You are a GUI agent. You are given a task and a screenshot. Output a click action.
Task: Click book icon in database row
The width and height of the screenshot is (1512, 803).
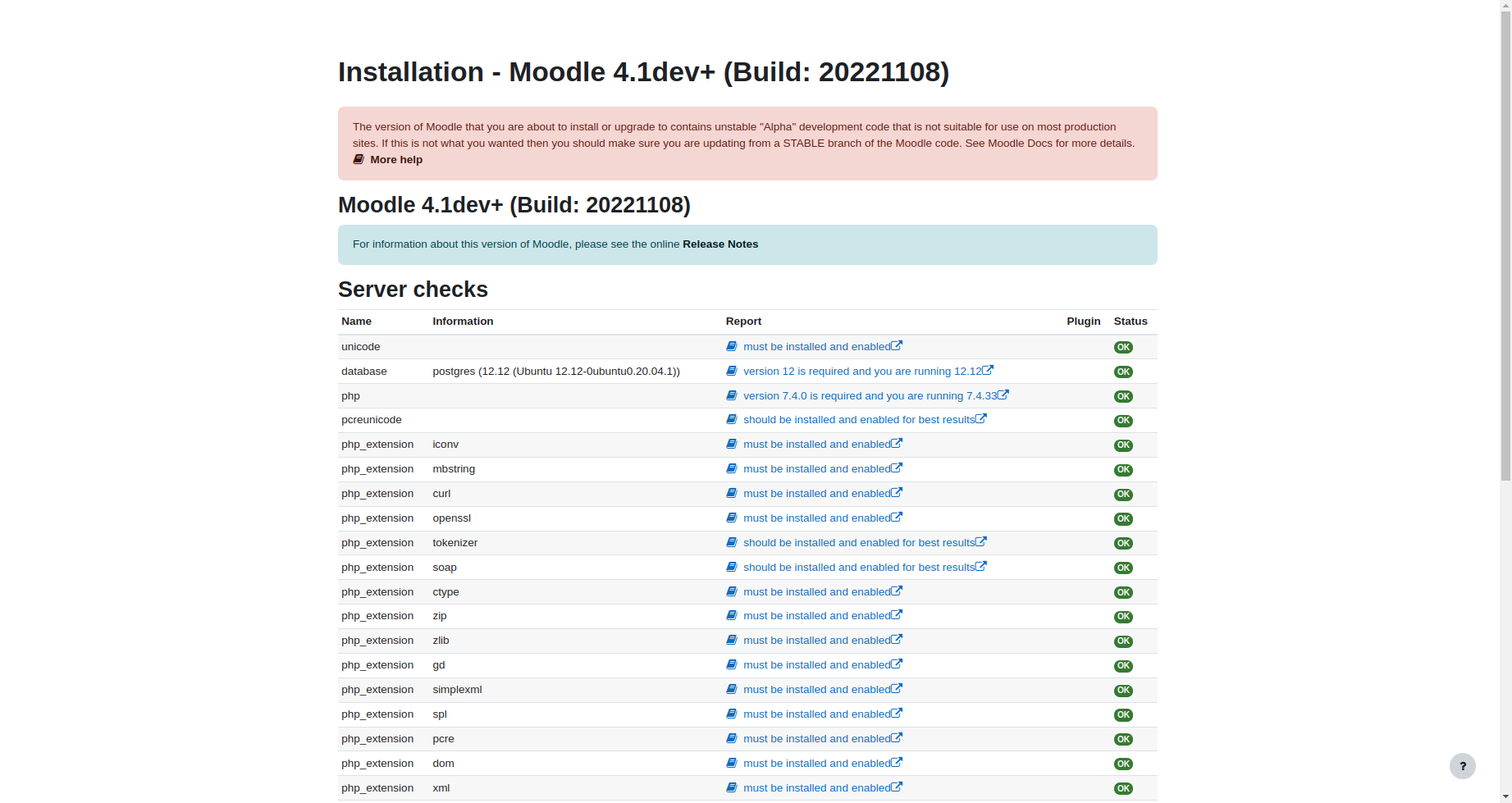tap(732, 371)
